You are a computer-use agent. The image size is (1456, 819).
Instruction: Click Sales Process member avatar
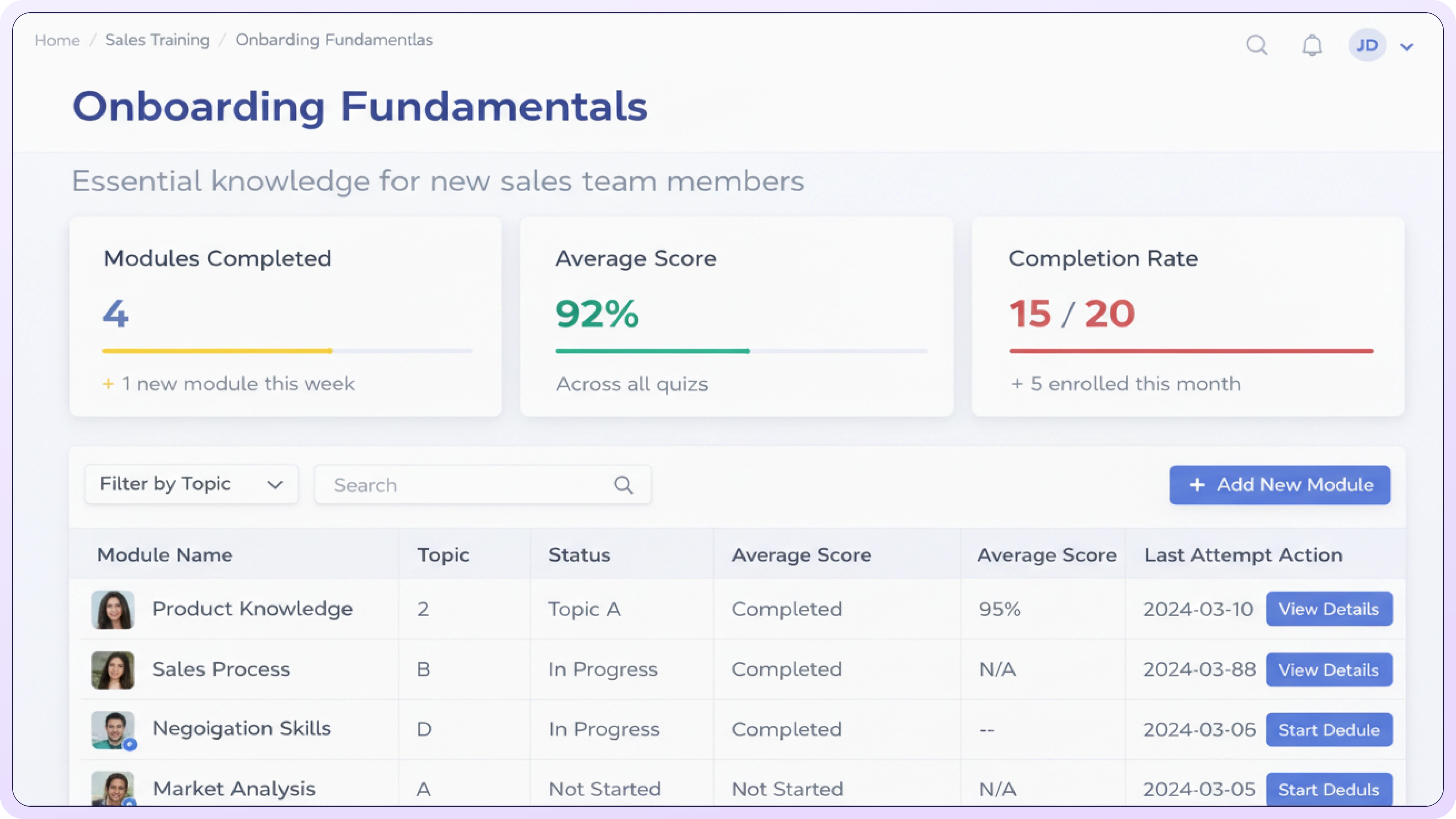tap(113, 670)
